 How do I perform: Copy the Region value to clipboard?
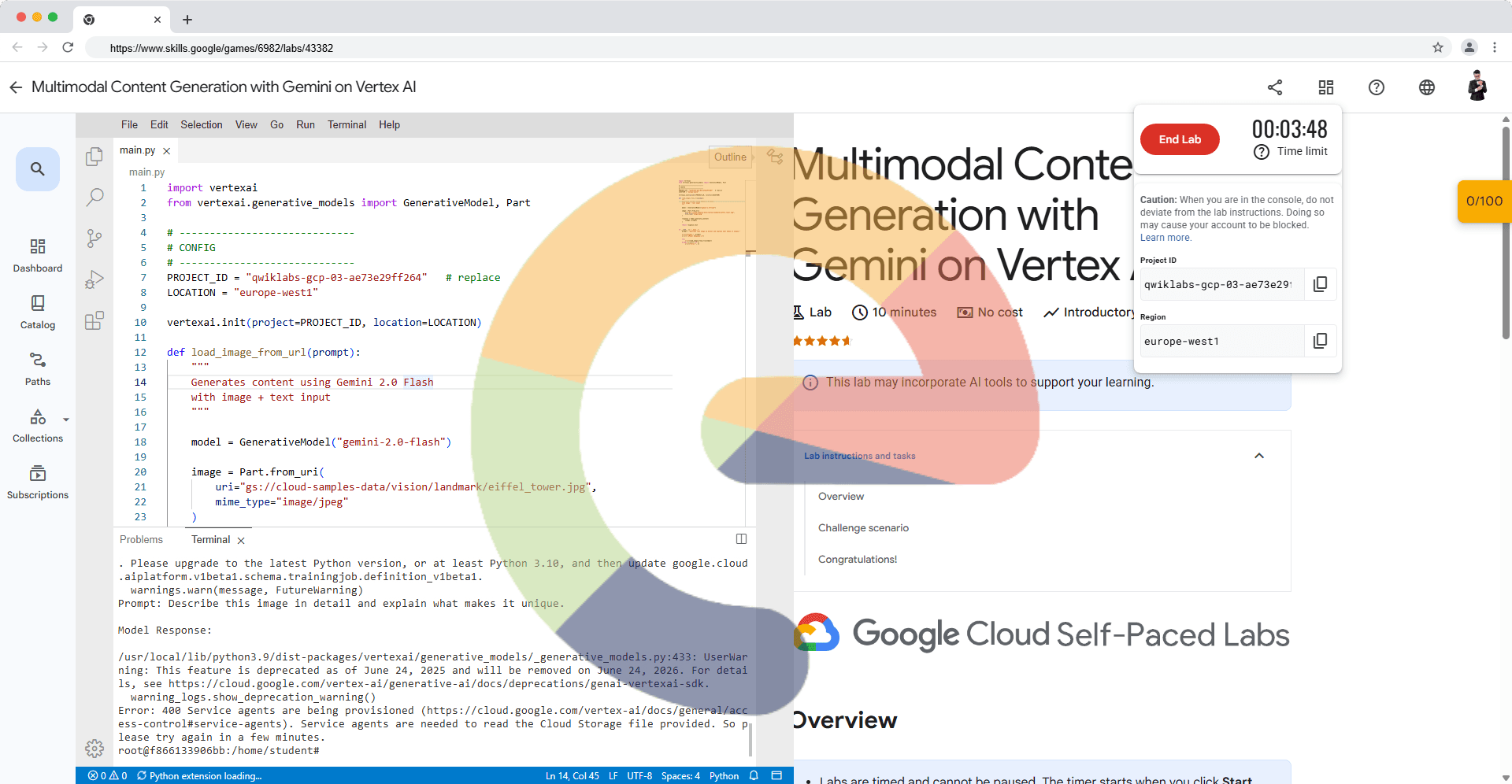coord(1320,341)
